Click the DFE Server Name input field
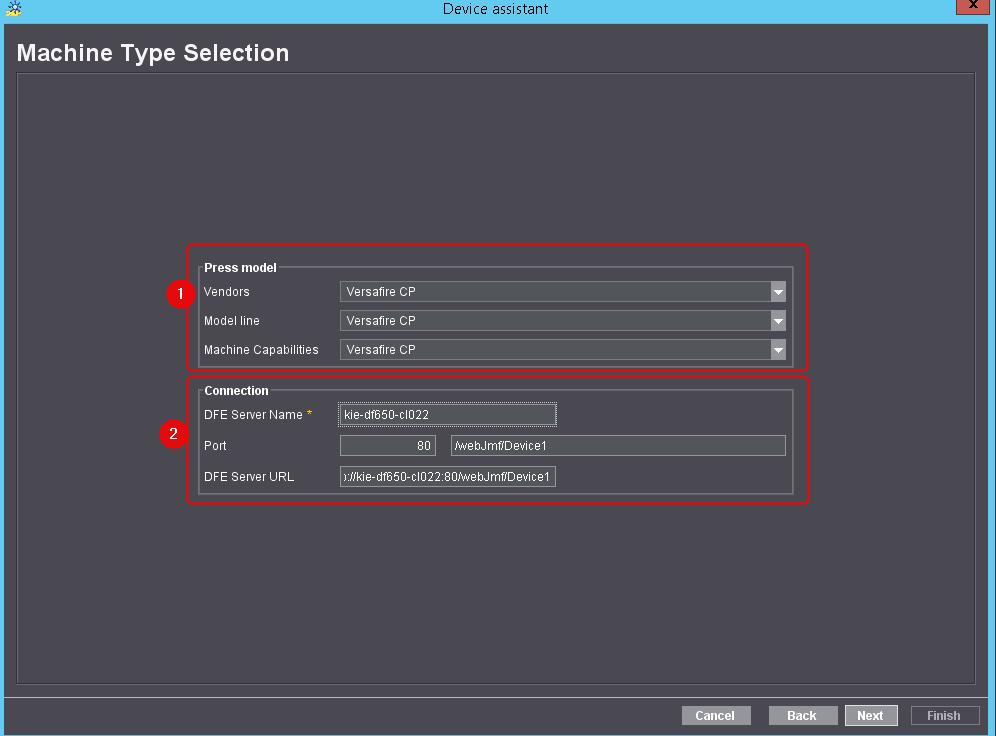The height and width of the screenshot is (736, 996). [x=447, y=415]
